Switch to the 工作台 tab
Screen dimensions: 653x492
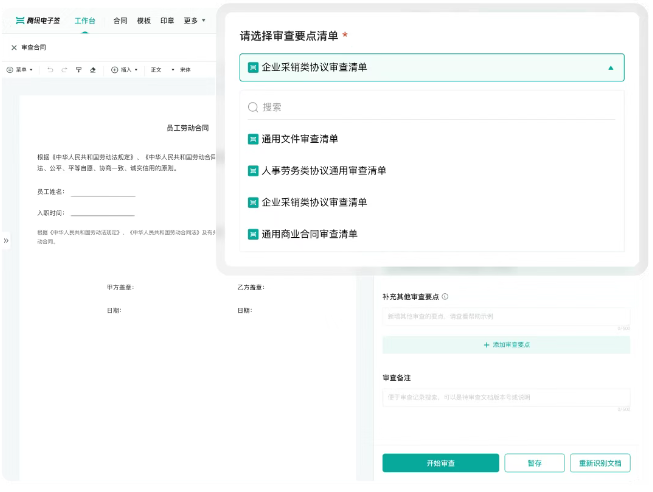(x=85, y=20)
